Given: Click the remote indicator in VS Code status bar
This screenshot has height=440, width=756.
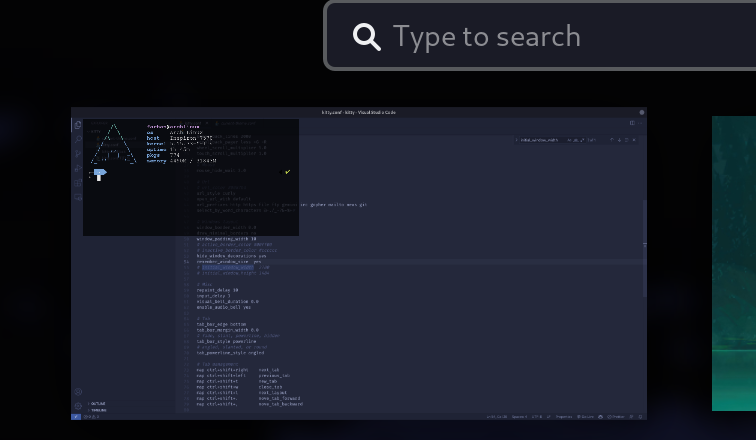Looking at the screenshot, I should click(x=76, y=417).
